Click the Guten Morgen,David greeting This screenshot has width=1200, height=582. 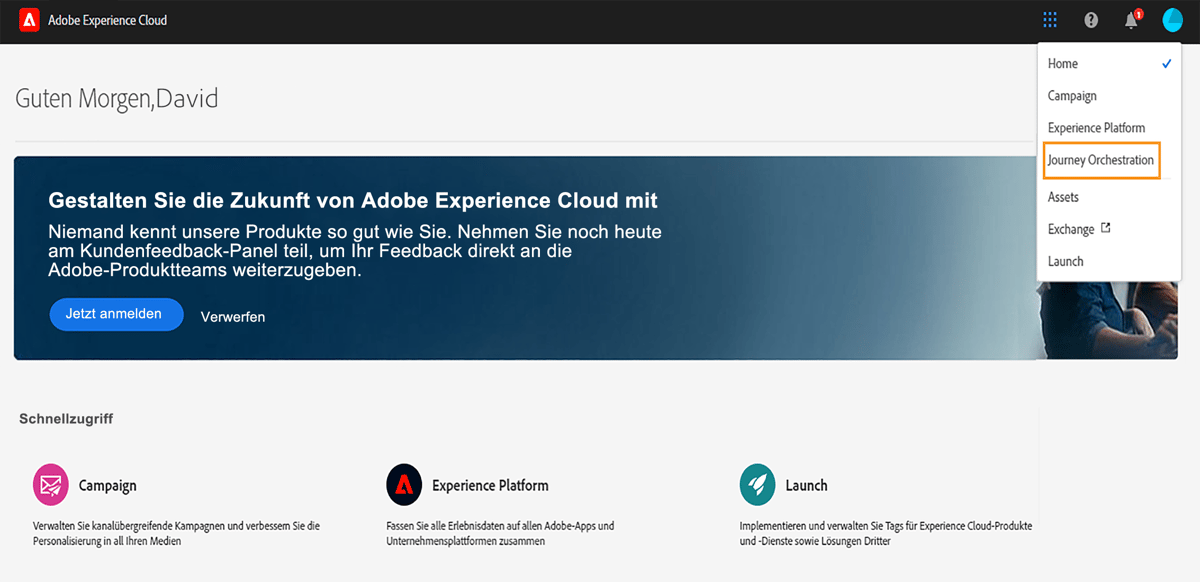click(x=117, y=98)
